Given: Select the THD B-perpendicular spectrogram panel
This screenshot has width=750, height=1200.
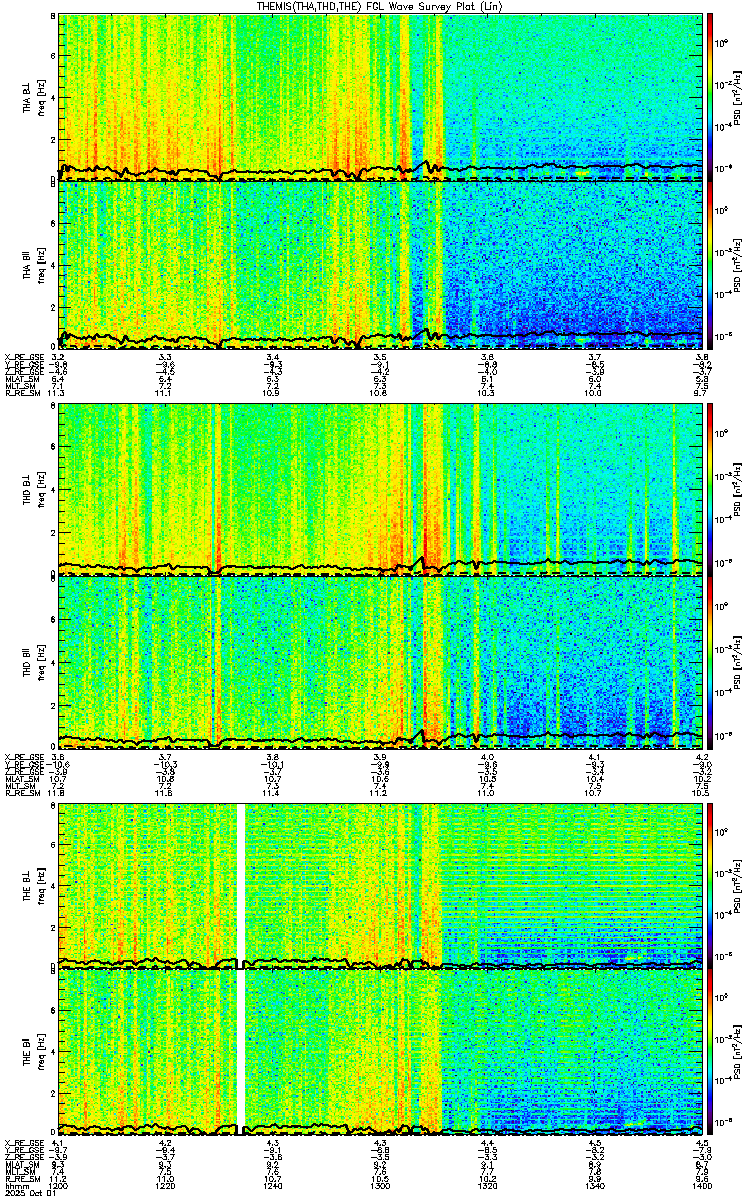Looking at the screenshot, I should pyautogui.click(x=381, y=490).
